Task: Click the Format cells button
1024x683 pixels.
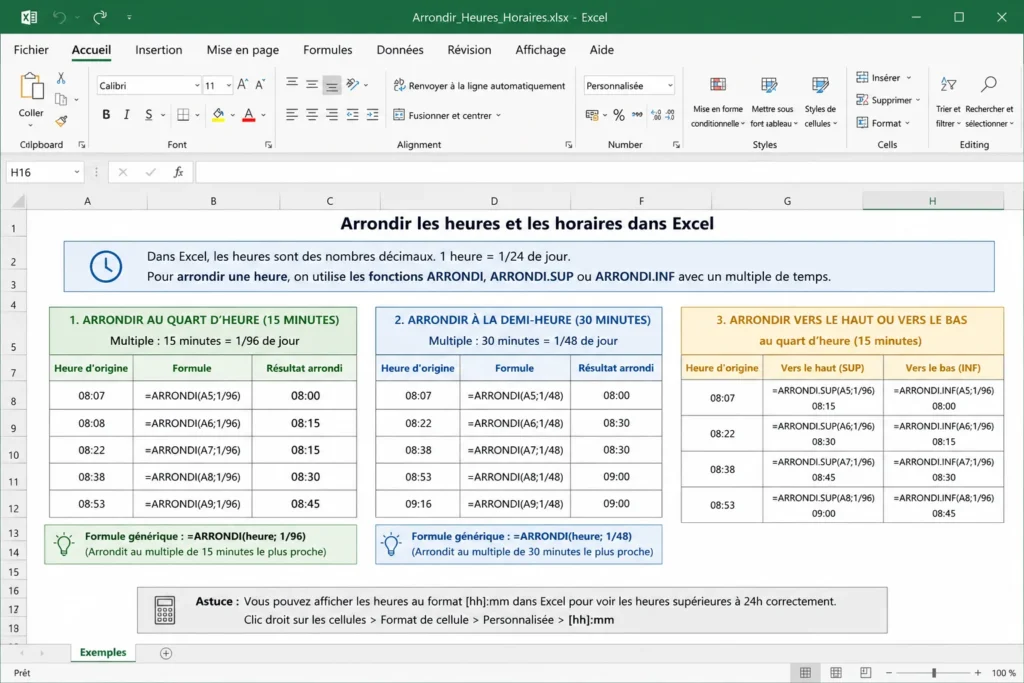Action: pyautogui.click(x=883, y=123)
